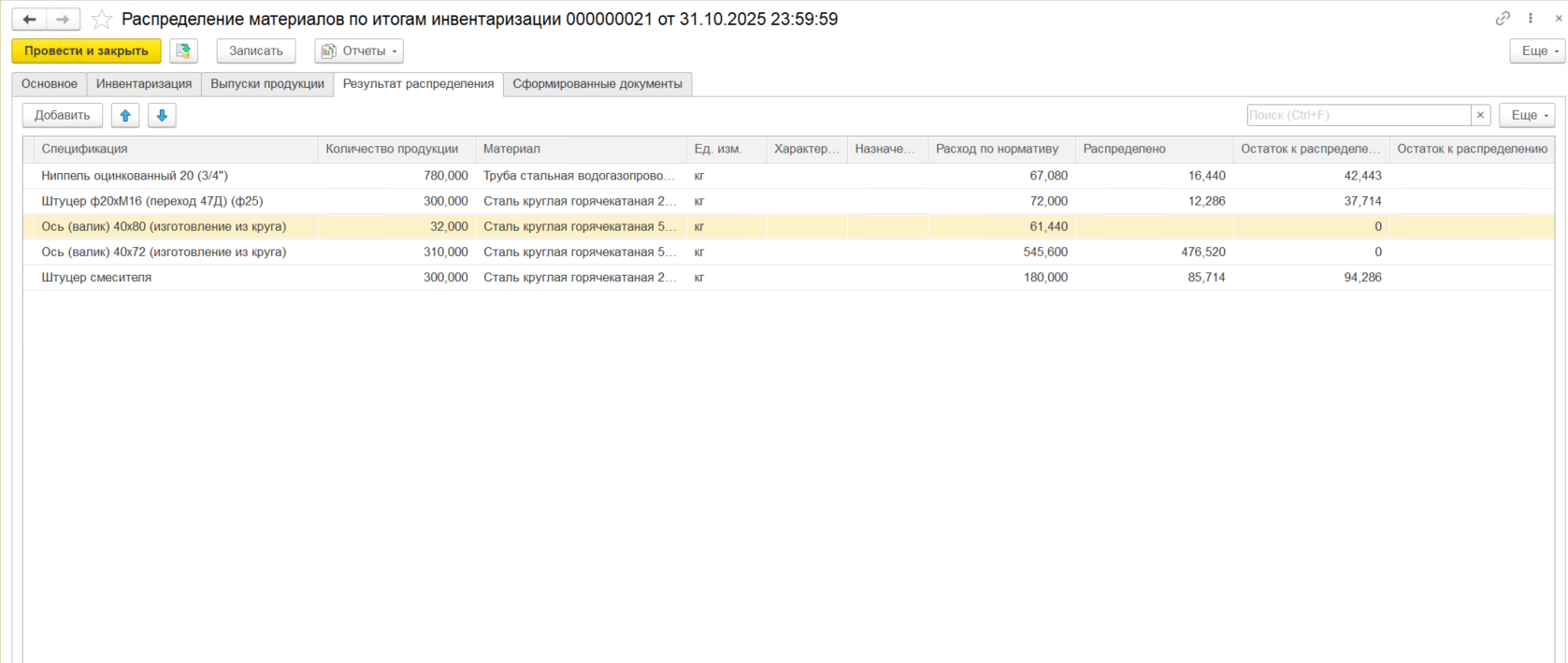Screen dimensions: 1568x663
Task: Add document to favorites with star
Action: pyautogui.click(x=102, y=20)
